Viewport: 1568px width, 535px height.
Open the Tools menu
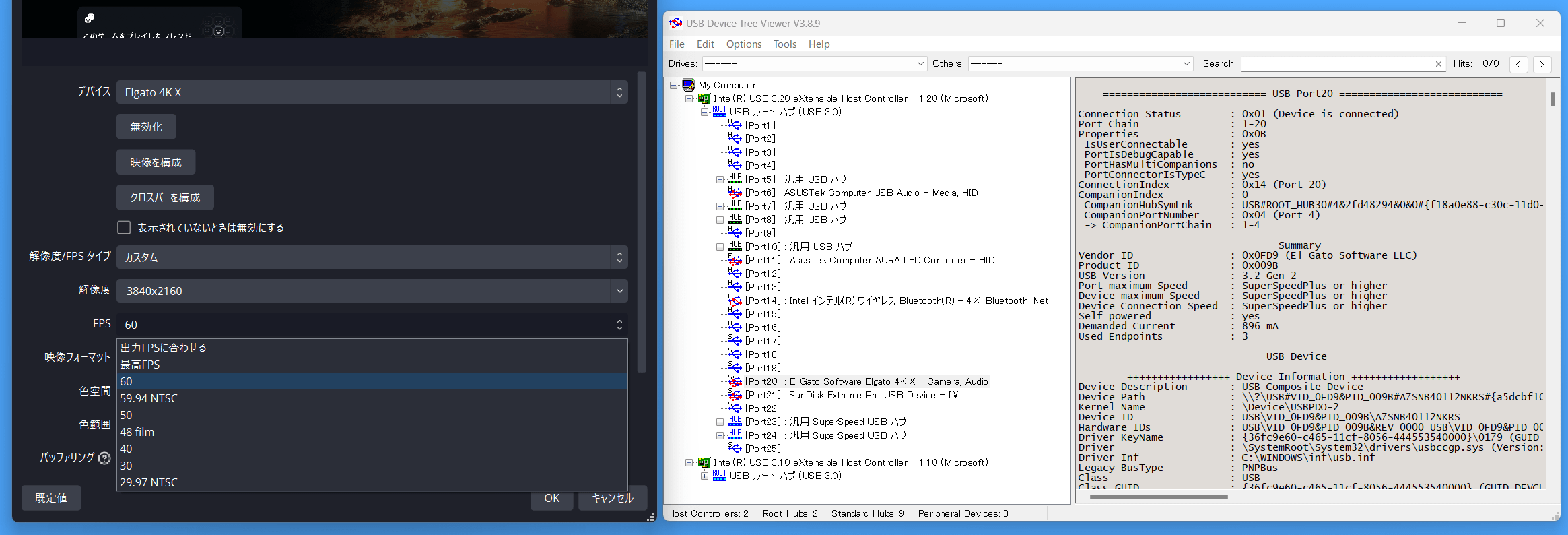point(785,44)
